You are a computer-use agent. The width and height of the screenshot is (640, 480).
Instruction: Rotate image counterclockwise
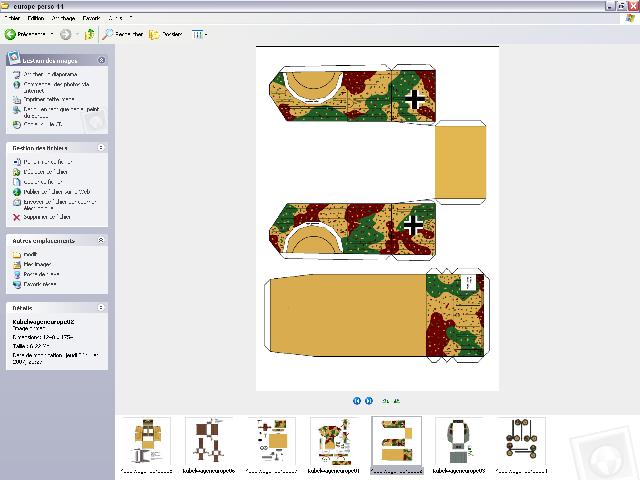tap(396, 401)
